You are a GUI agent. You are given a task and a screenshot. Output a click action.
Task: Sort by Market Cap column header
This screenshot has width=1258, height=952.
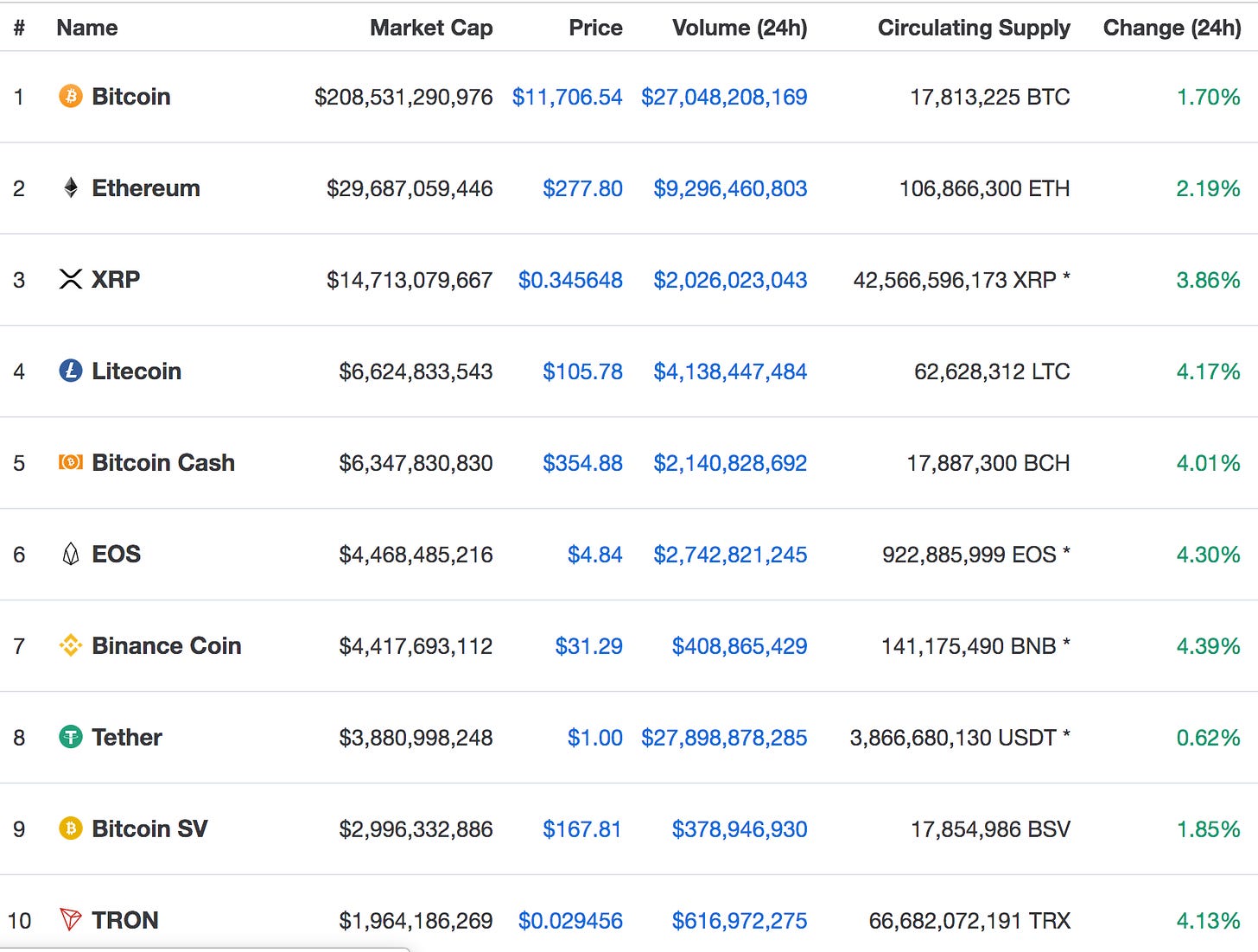pos(431,28)
